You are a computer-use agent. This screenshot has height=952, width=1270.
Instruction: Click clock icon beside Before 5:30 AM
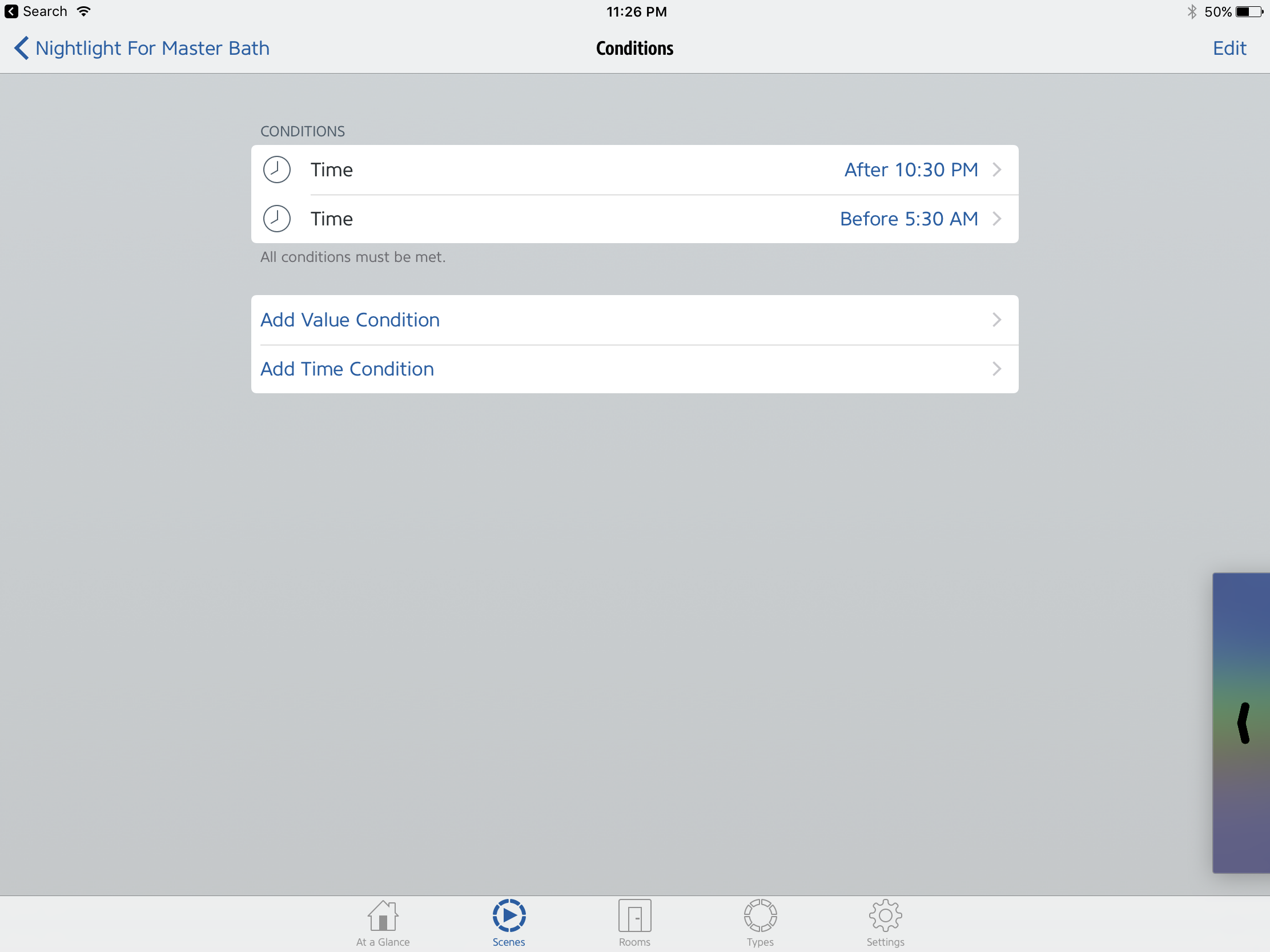click(x=277, y=219)
